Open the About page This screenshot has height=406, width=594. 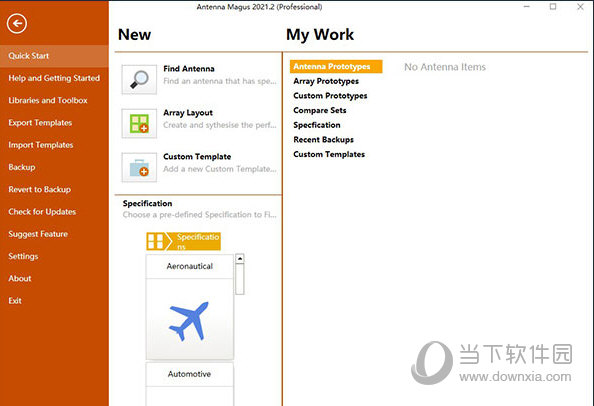54,278
